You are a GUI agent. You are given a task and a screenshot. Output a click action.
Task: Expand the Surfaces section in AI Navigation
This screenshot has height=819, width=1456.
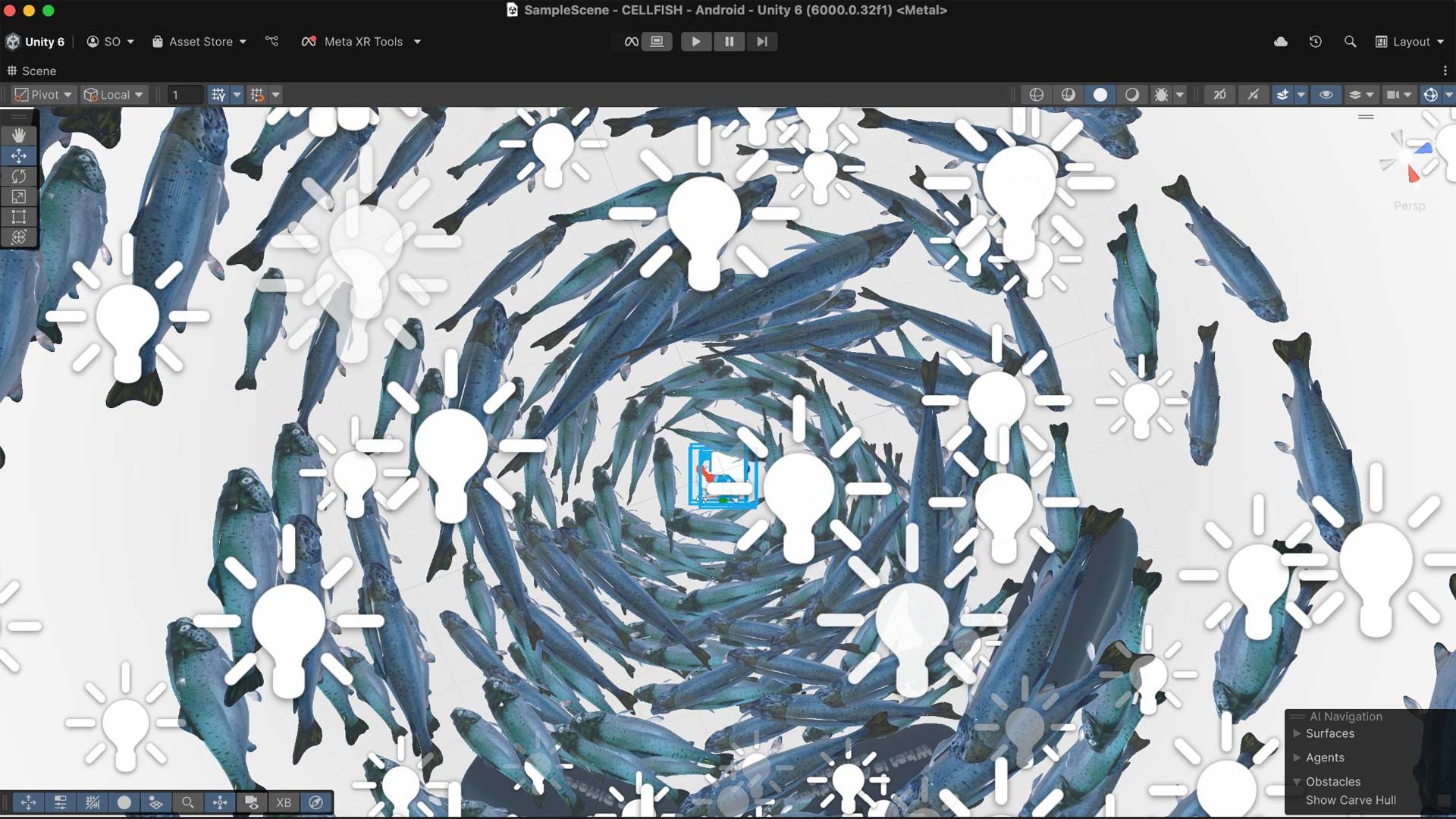[x=1297, y=733]
